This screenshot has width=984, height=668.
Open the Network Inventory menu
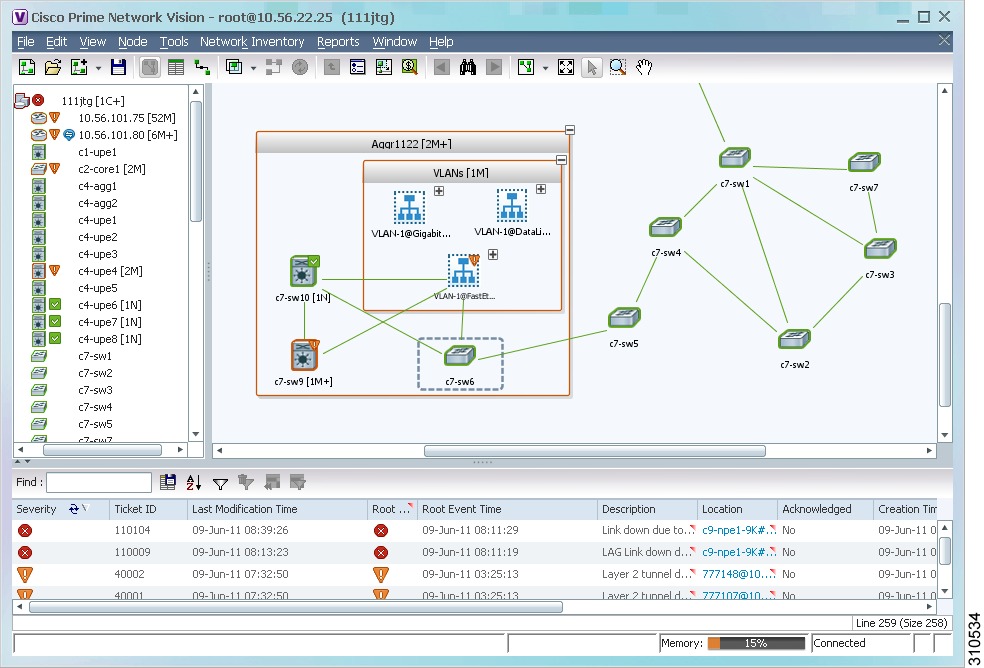252,41
